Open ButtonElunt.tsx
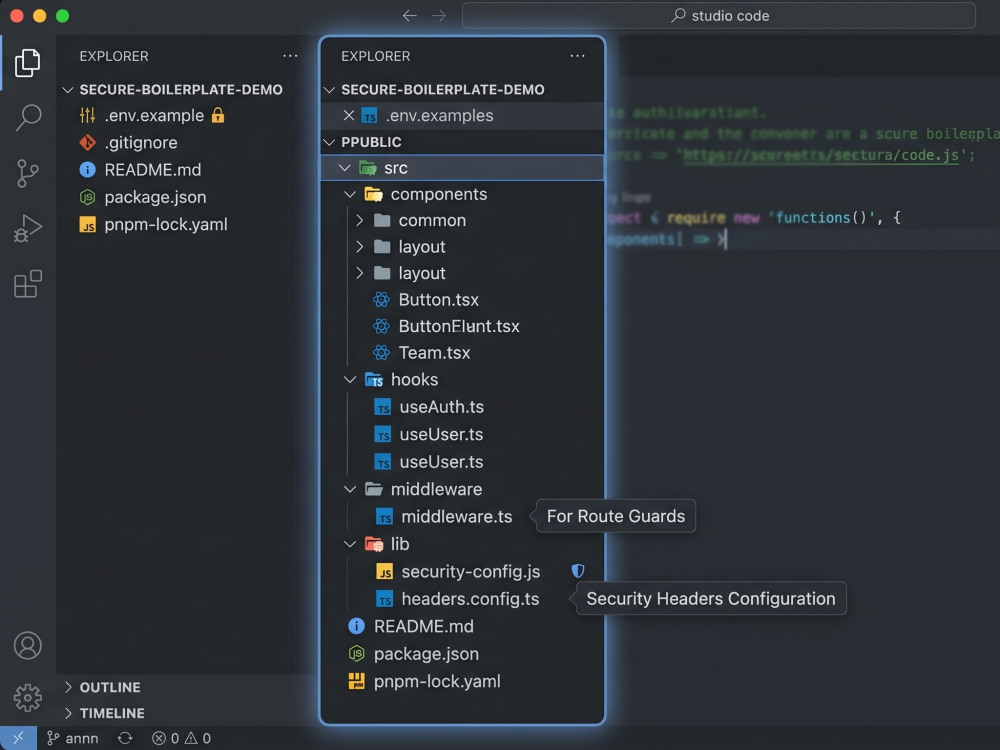The image size is (1000, 750). [x=459, y=326]
